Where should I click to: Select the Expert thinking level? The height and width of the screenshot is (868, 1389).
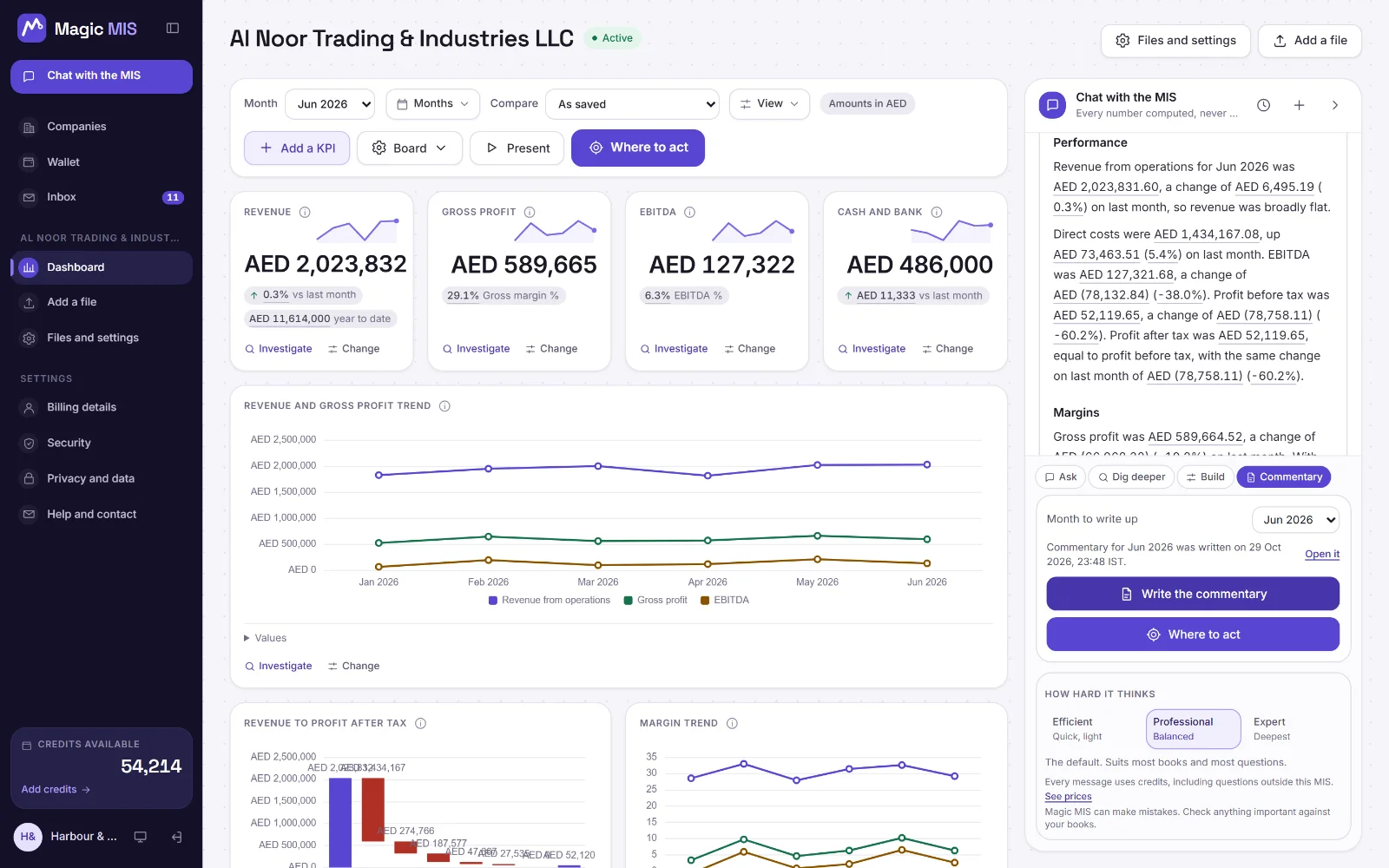(1294, 729)
